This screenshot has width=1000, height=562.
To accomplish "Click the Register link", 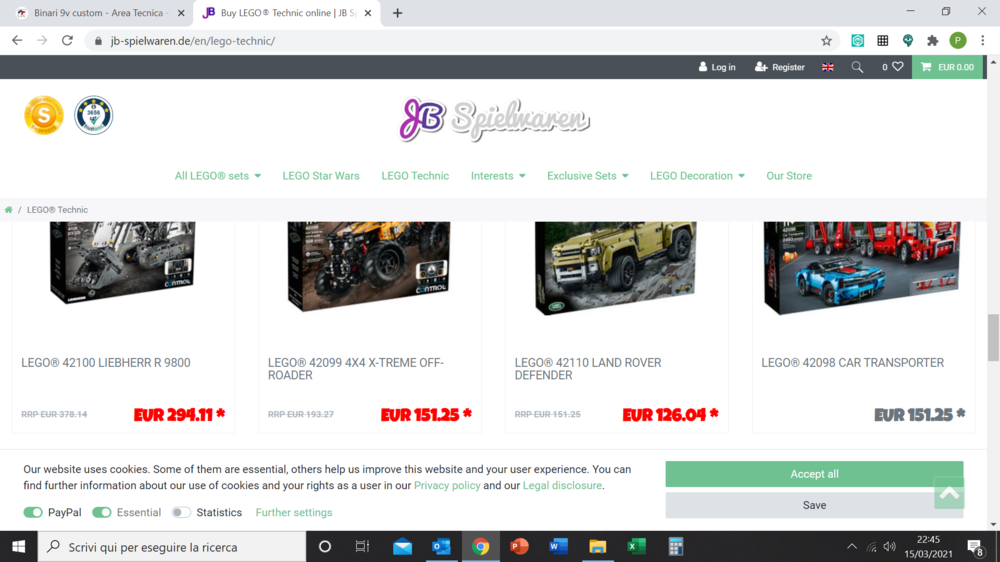I will pos(779,67).
